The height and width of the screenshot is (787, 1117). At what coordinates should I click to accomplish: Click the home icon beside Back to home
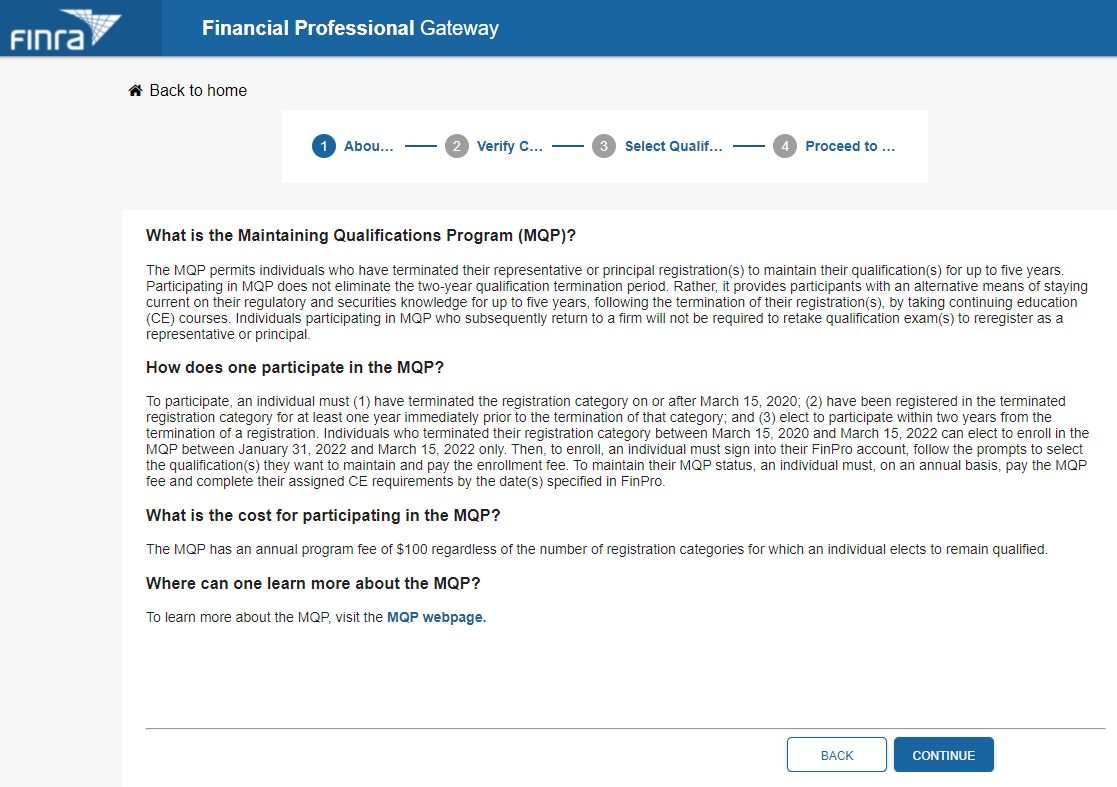coord(136,91)
